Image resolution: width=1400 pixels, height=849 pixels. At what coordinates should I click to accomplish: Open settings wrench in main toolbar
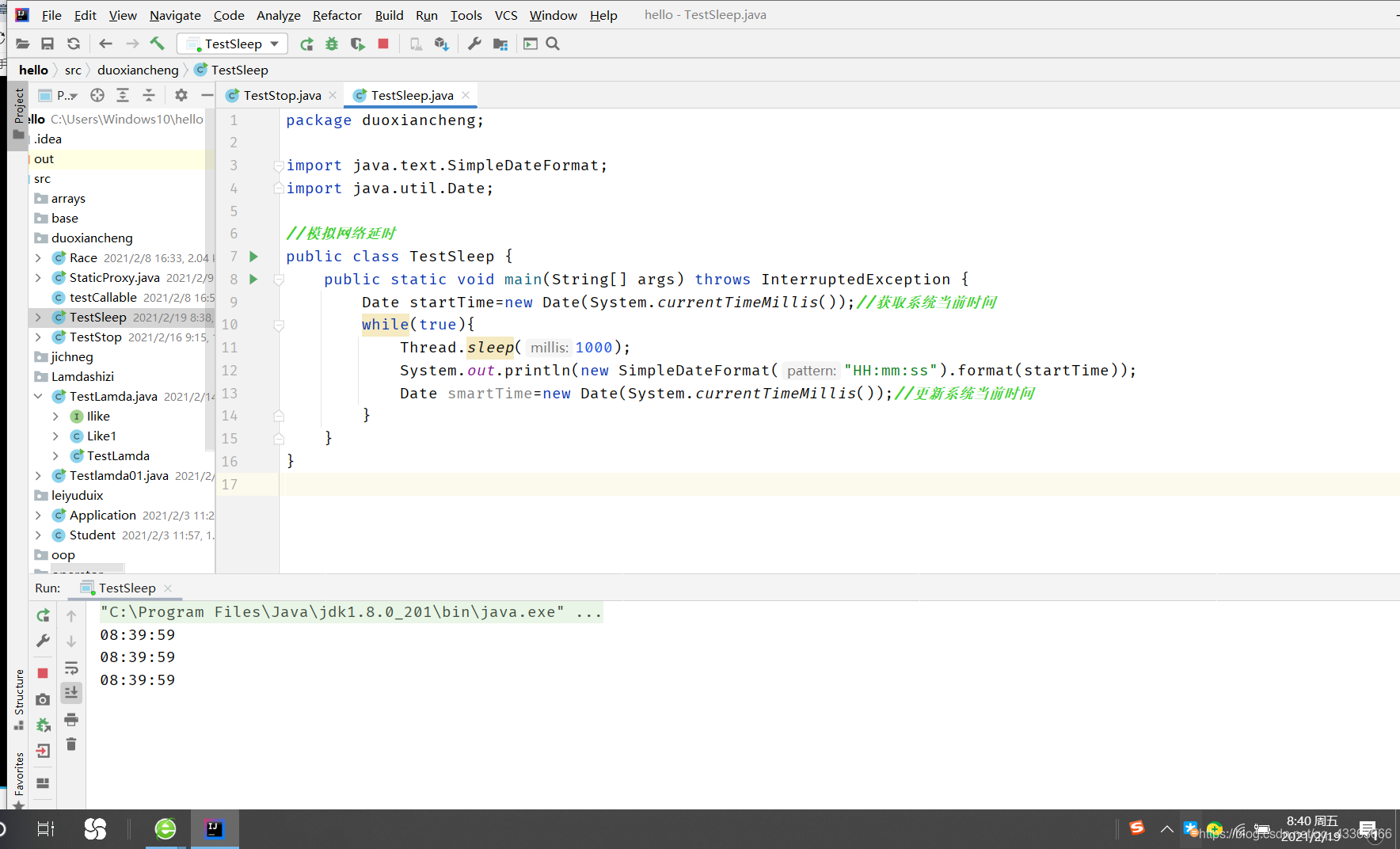474,44
